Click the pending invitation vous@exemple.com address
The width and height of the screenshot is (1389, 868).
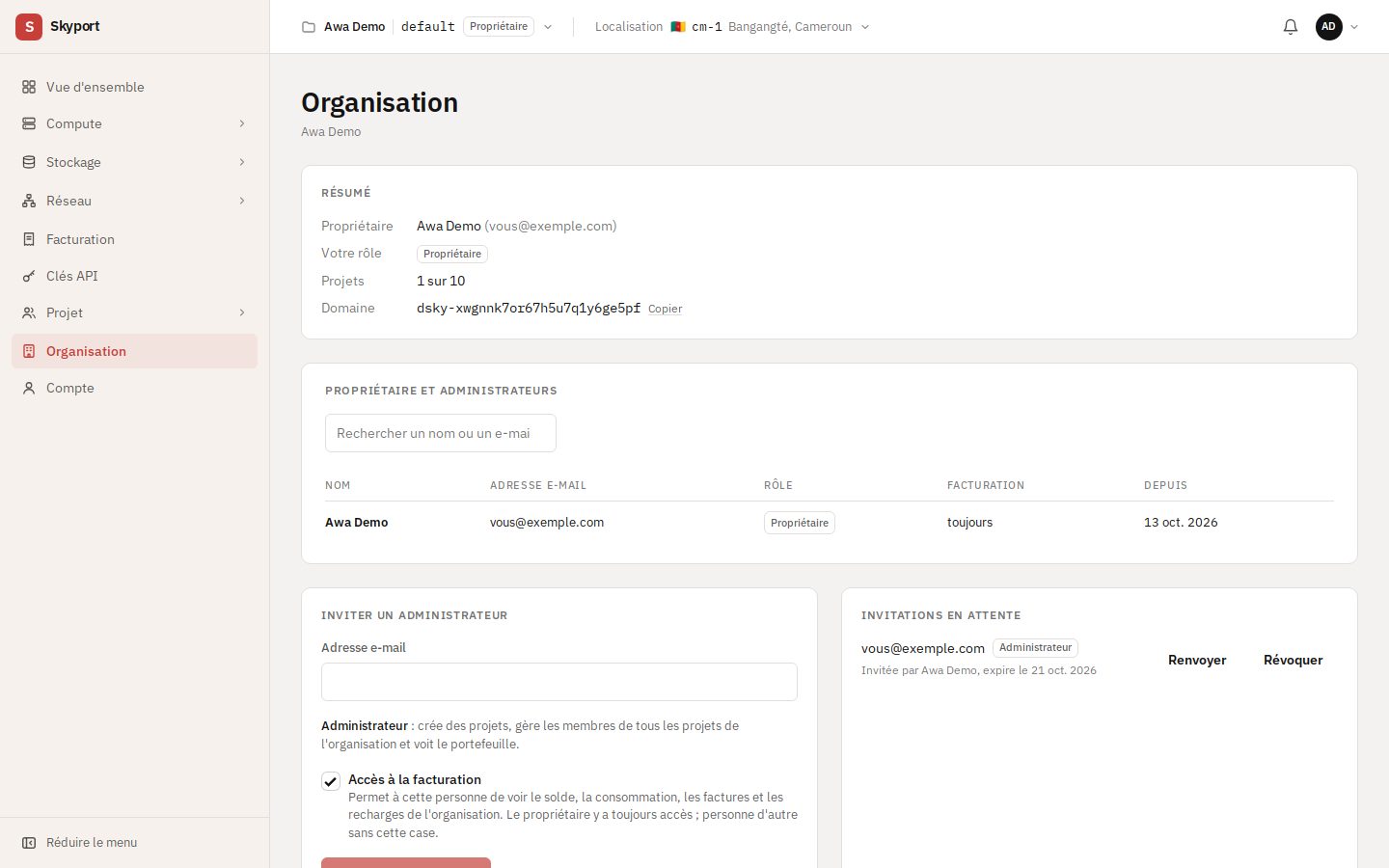pos(923,648)
